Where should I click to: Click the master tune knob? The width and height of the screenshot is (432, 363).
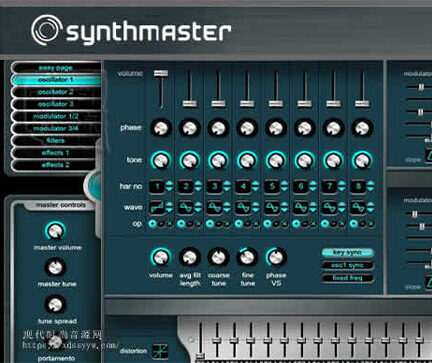[55, 267]
